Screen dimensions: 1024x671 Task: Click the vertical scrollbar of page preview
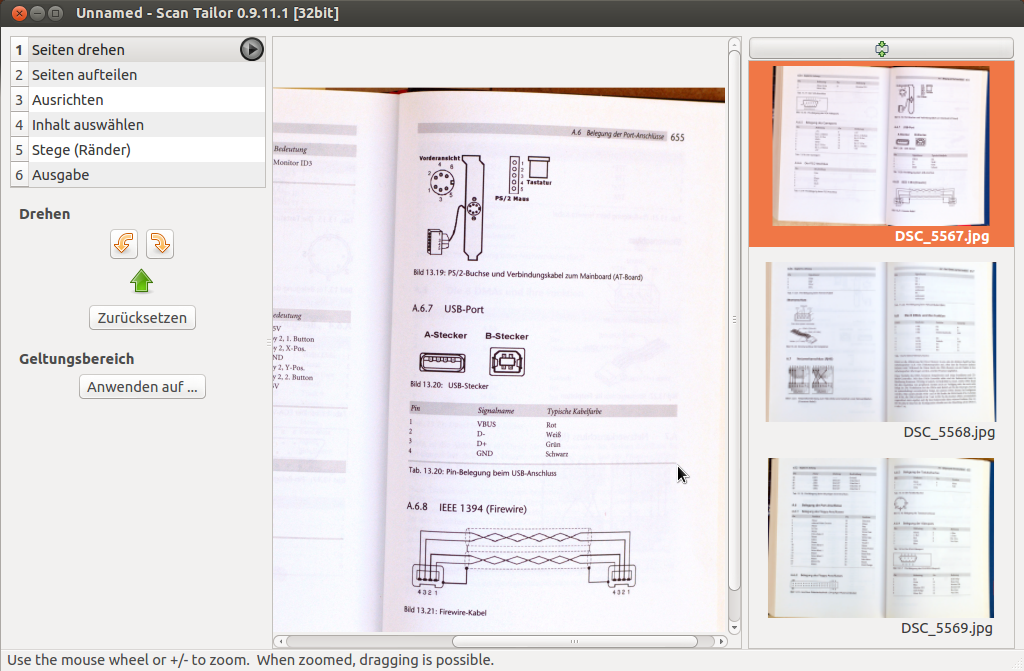point(734,320)
